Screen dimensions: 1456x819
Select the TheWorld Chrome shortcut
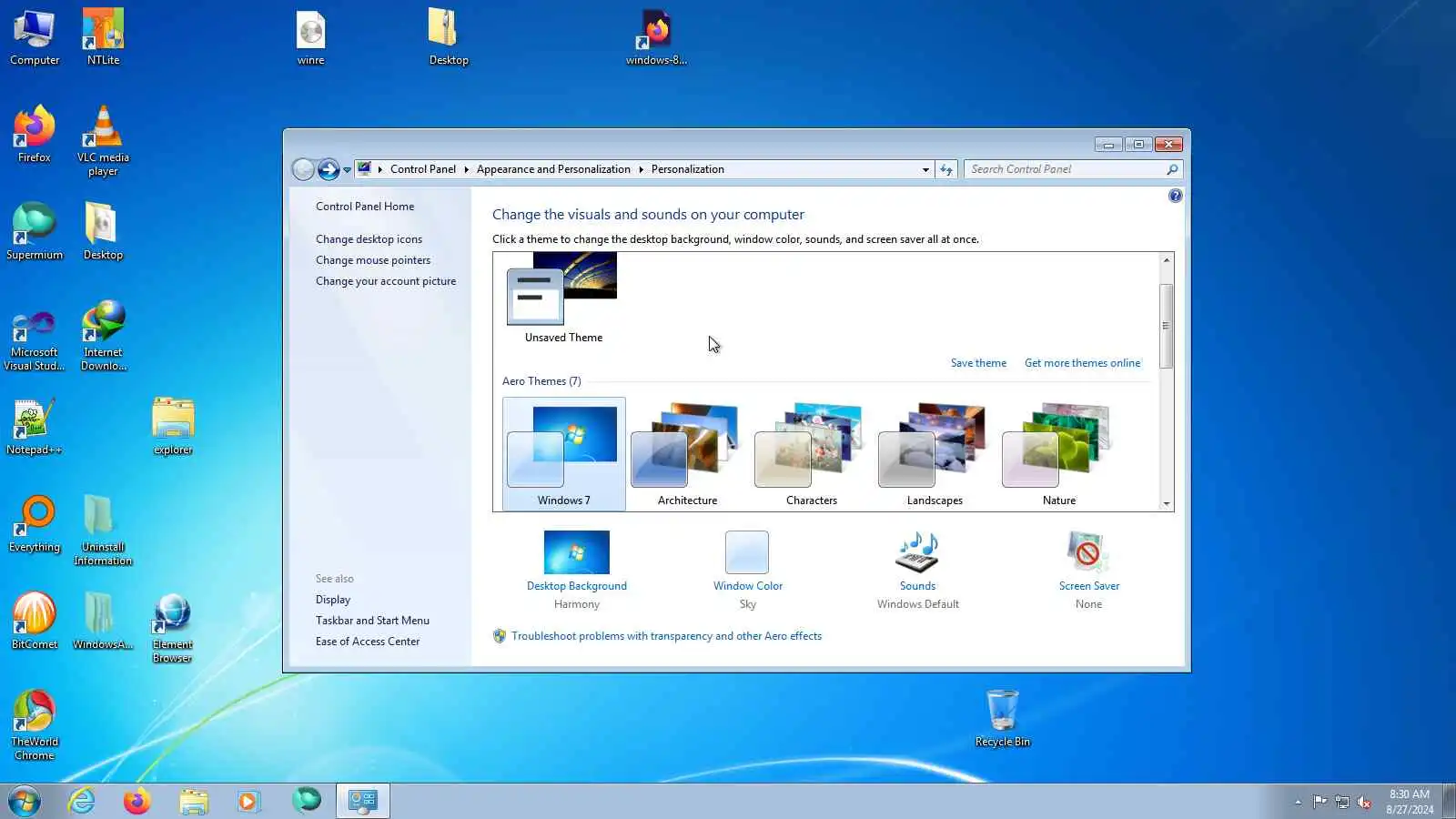pyautogui.click(x=35, y=725)
